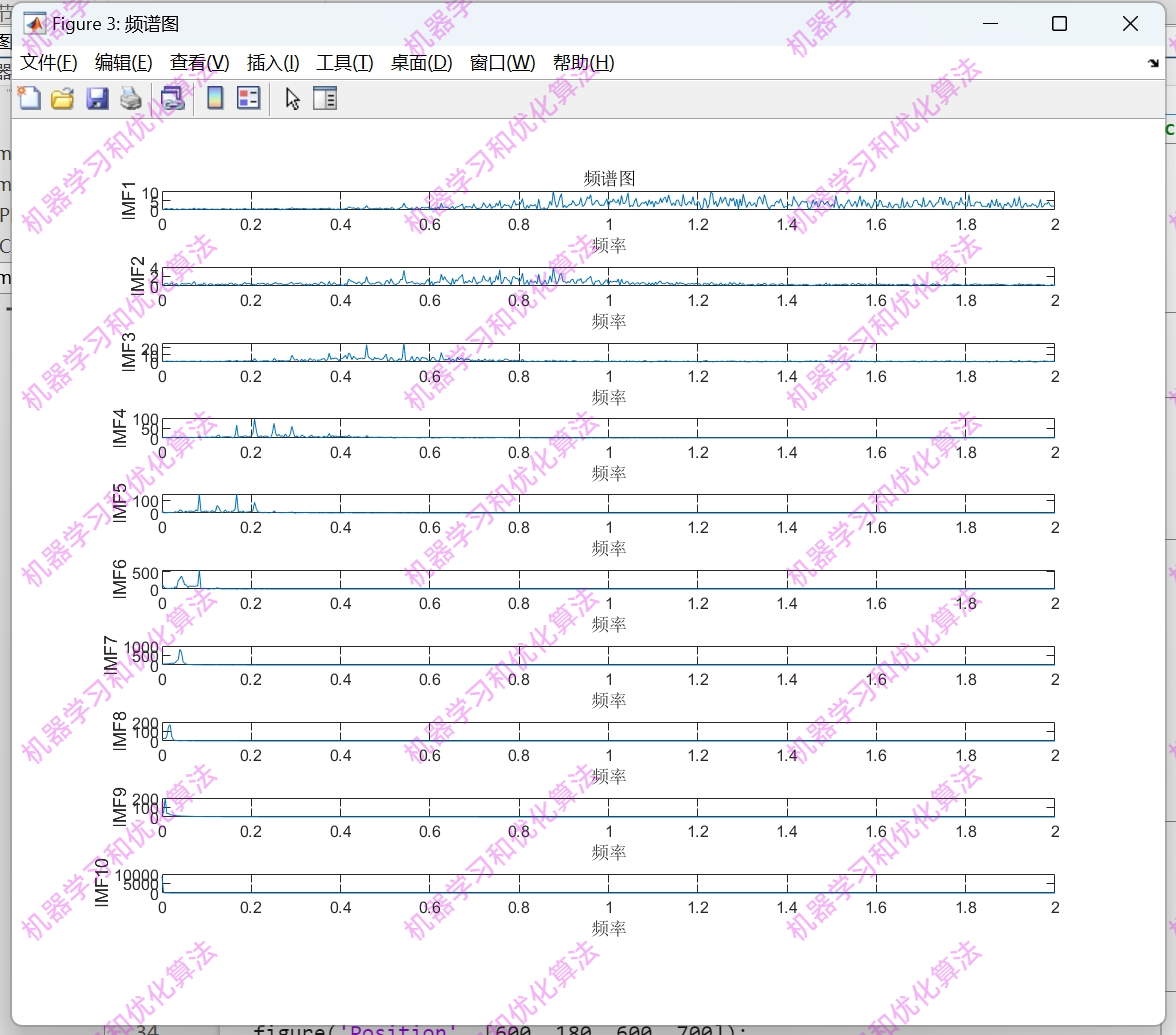Viewport: 1176px width, 1035px height.
Task: Activate the Edit Plot arrow tool
Action: pyautogui.click(x=292, y=98)
